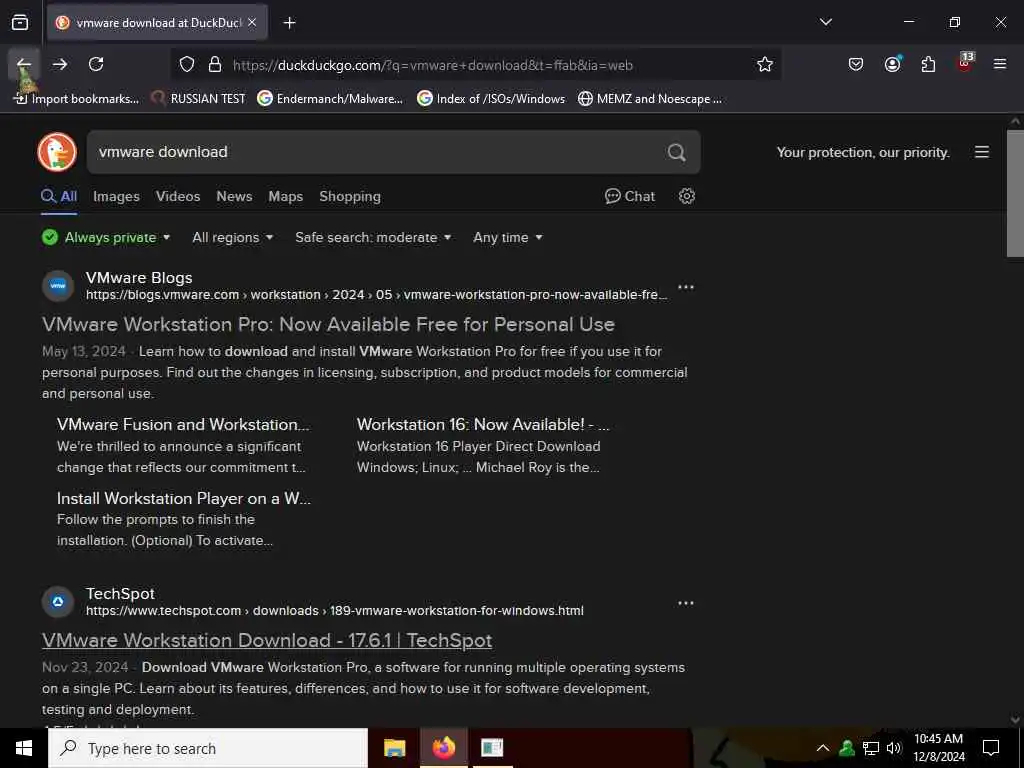1024x768 pixels.
Task: Expand Safe search: moderate dropdown
Action: [x=373, y=237]
